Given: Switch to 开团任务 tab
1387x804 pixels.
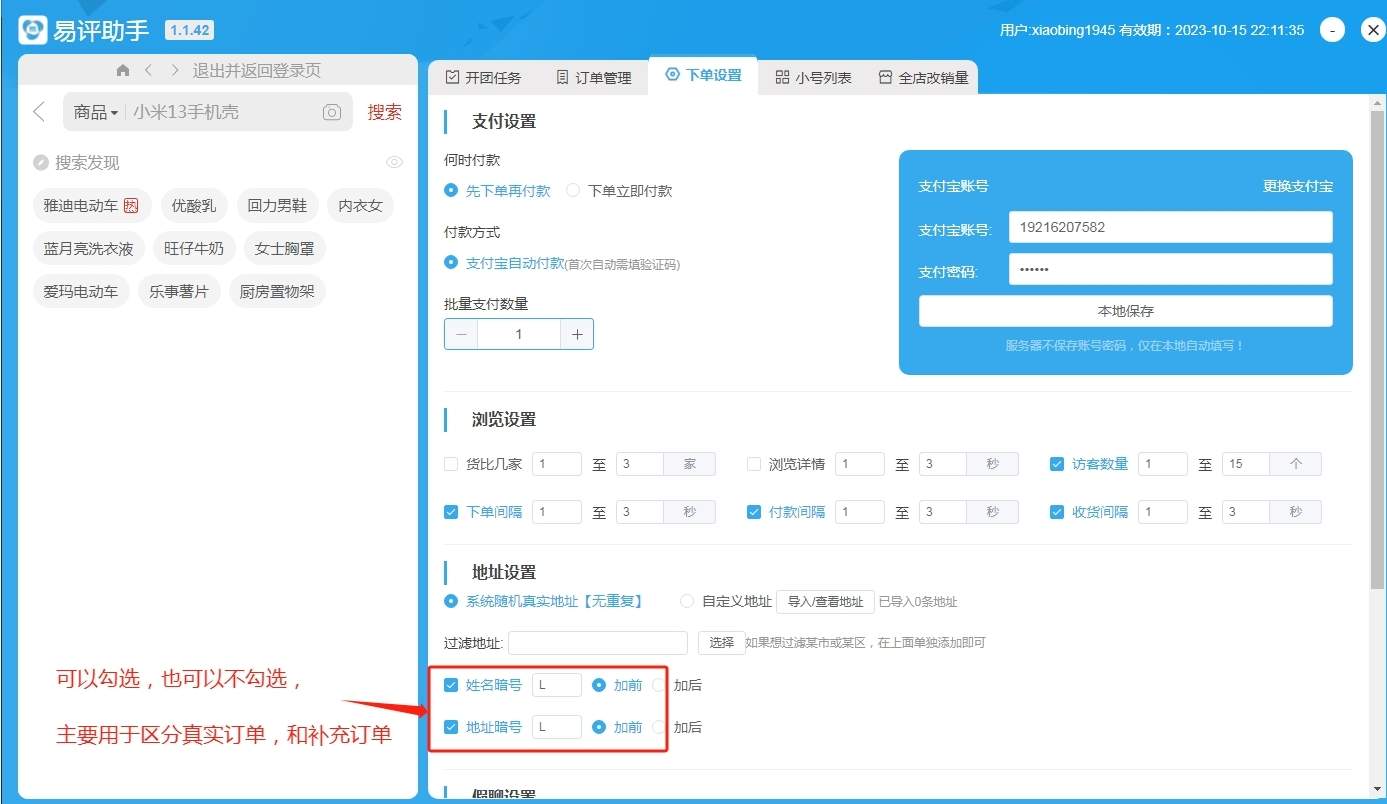Looking at the screenshot, I should pos(484,77).
